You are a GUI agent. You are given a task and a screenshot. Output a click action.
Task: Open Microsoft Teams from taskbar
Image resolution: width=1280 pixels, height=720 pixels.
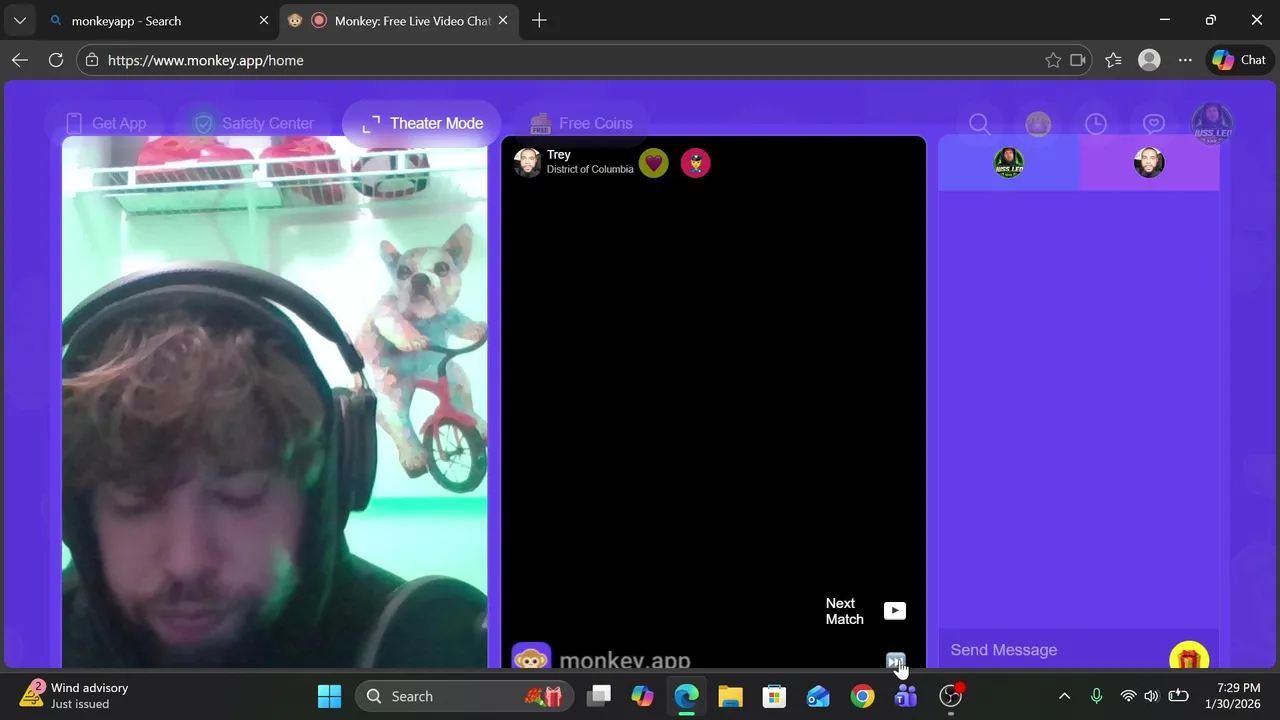tap(906, 696)
